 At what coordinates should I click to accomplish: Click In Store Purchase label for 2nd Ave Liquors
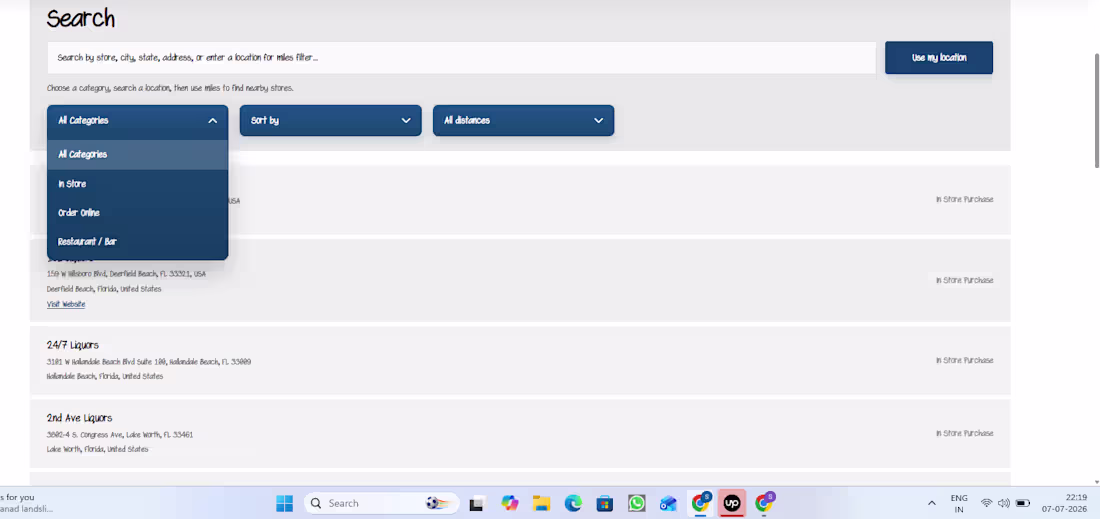[x=965, y=433]
